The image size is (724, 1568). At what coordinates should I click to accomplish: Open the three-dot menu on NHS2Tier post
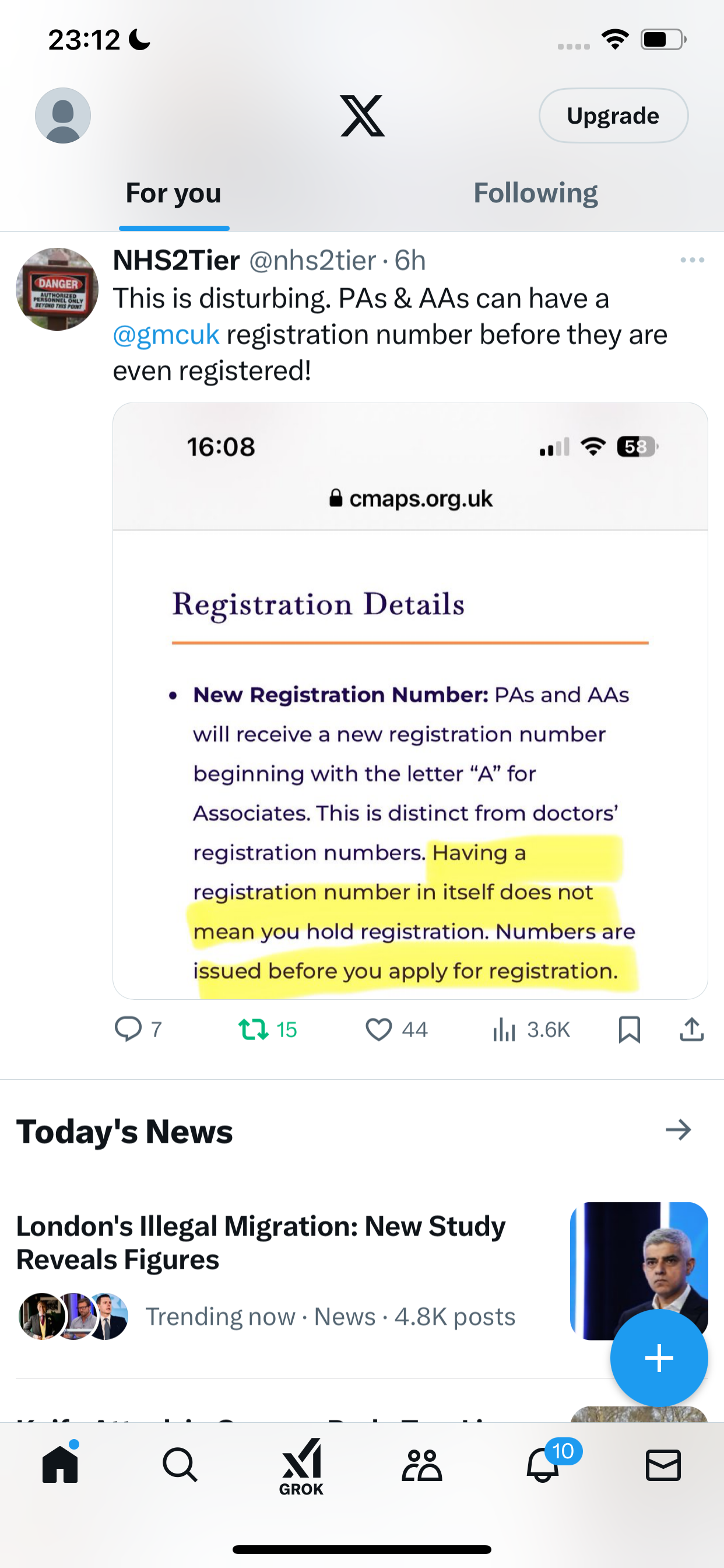[x=693, y=260]
